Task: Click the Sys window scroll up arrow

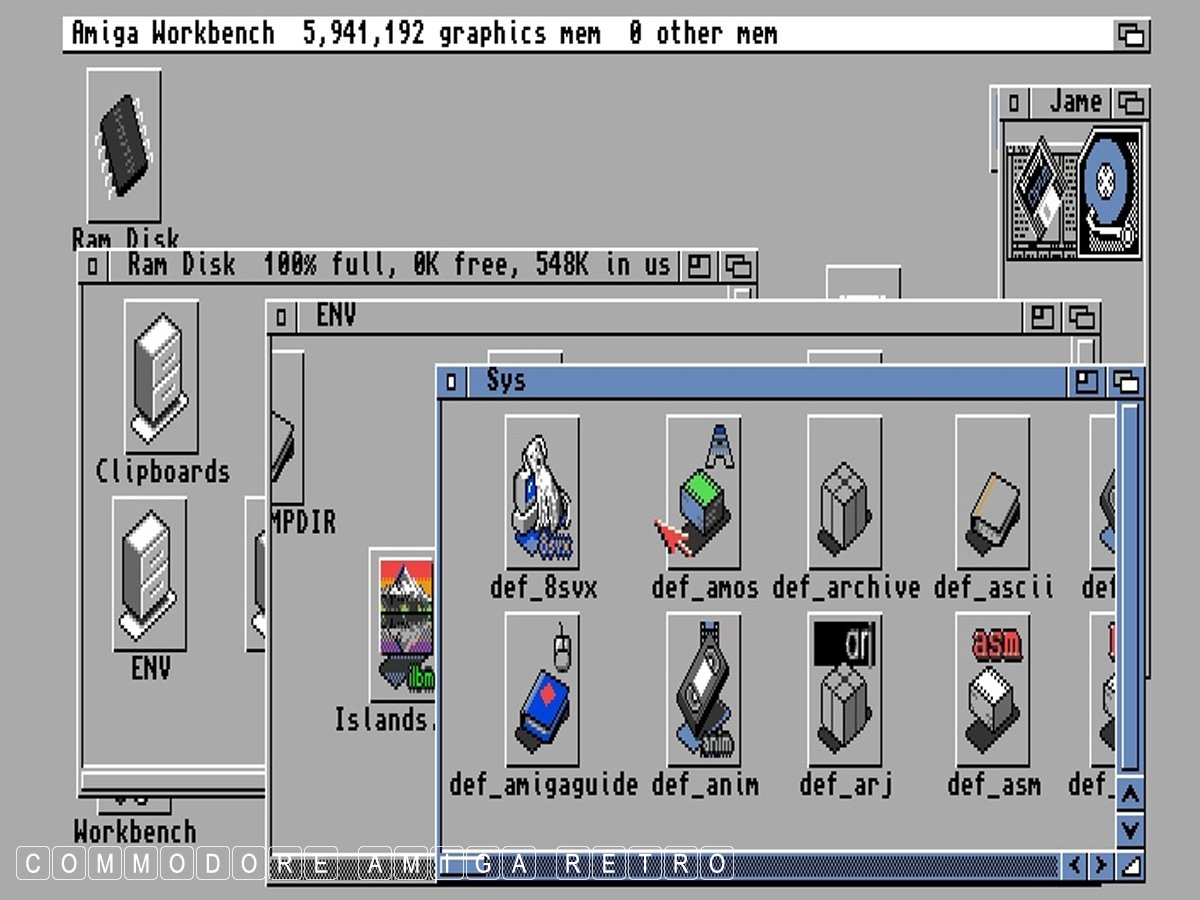Action: click(x=1129, y=795)
